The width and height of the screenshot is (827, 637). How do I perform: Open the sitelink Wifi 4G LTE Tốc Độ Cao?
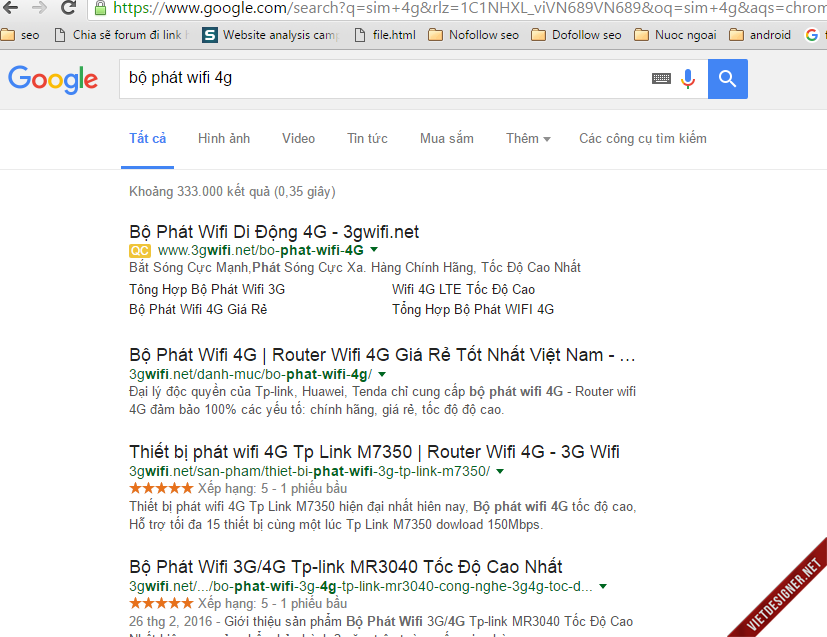(464, 289)
